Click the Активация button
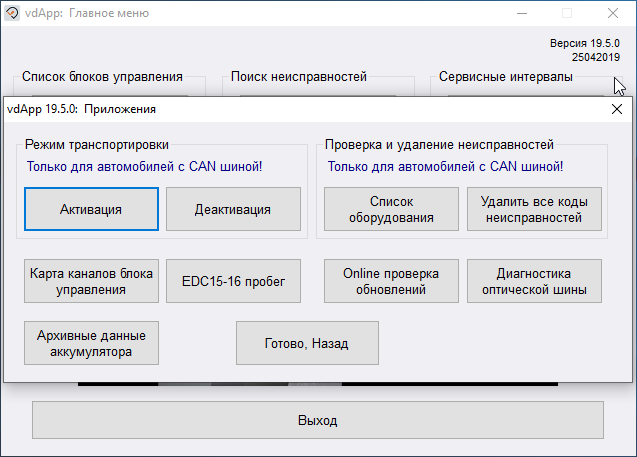This screenshot has width=637, height=457. point(91,210)
